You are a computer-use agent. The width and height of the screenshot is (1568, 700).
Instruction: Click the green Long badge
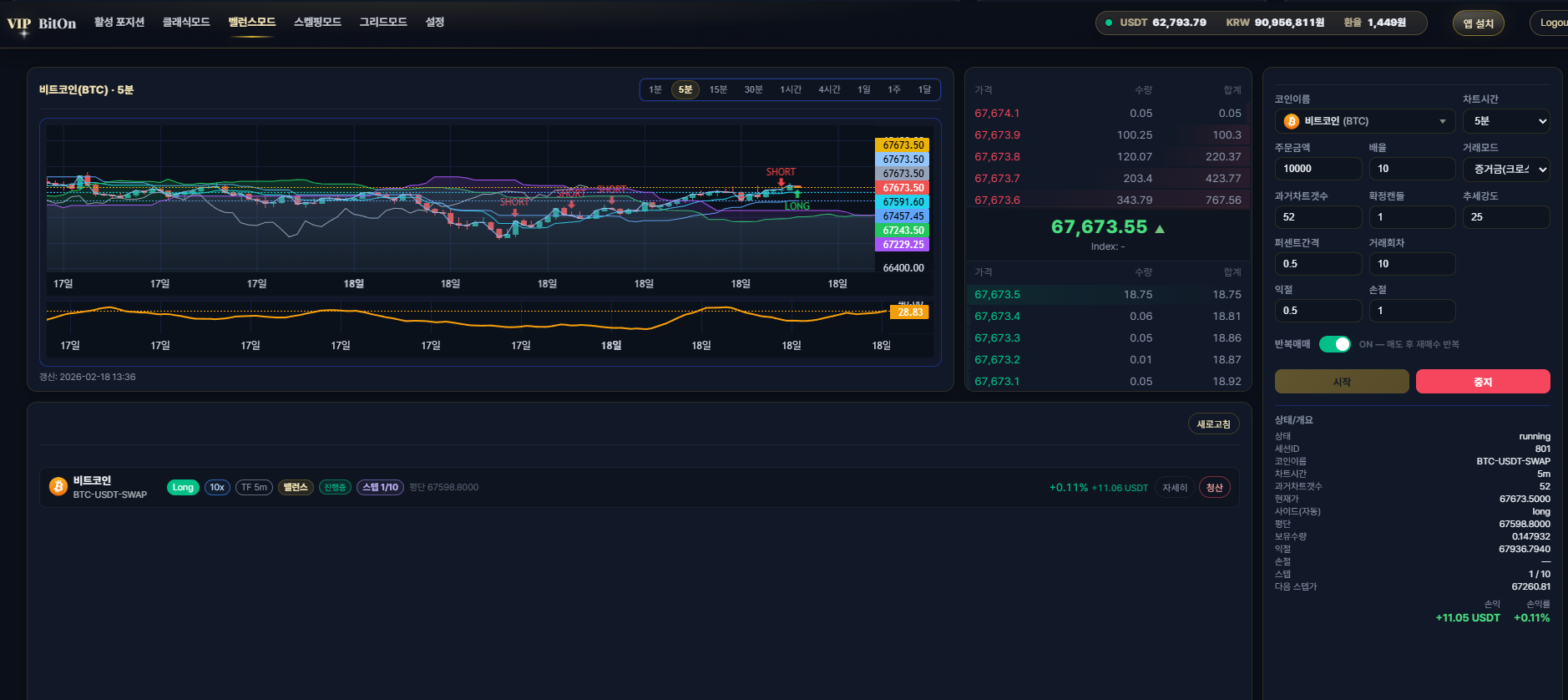(183, 488)
